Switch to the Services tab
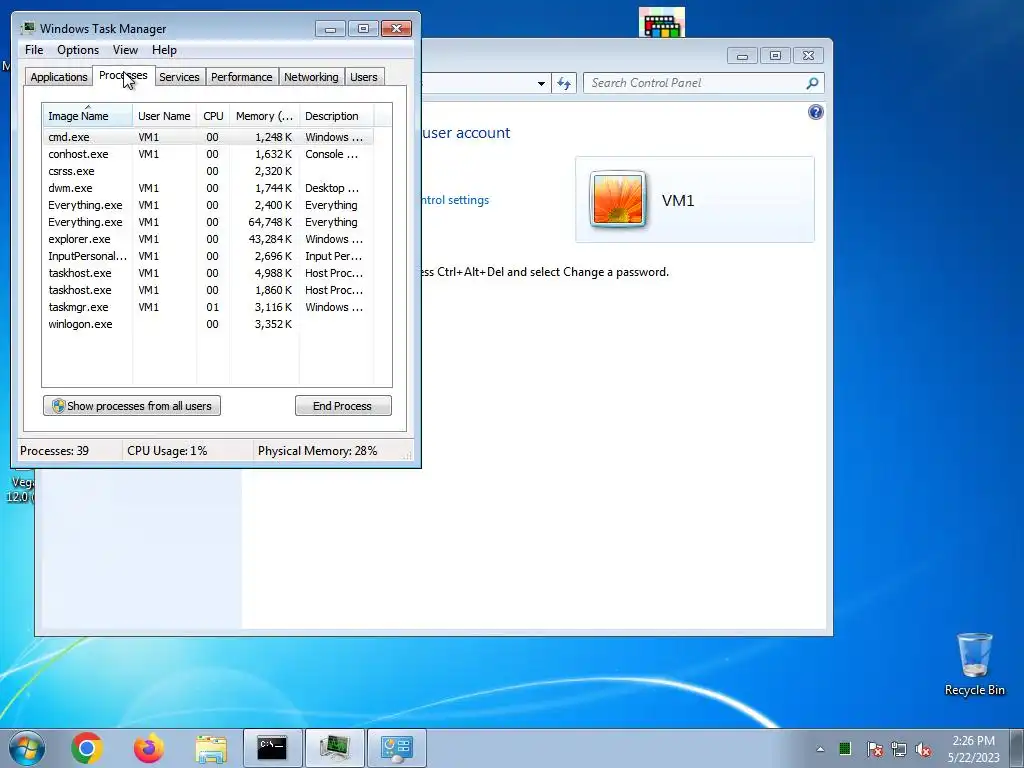The image size is (1024, 768). 180,77
